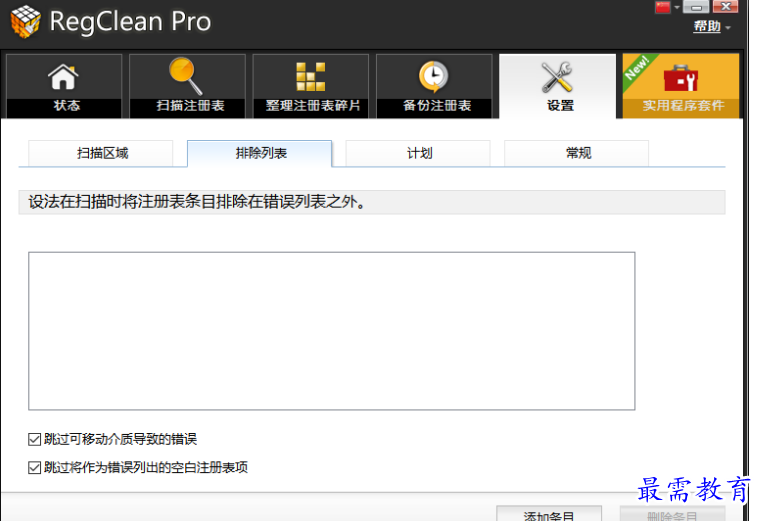Open the 整理注册表碎片 defrag tab
Image resolution: width=759 pixels, height=521 pixels.
pyautogui.click(x=311, y=86)
